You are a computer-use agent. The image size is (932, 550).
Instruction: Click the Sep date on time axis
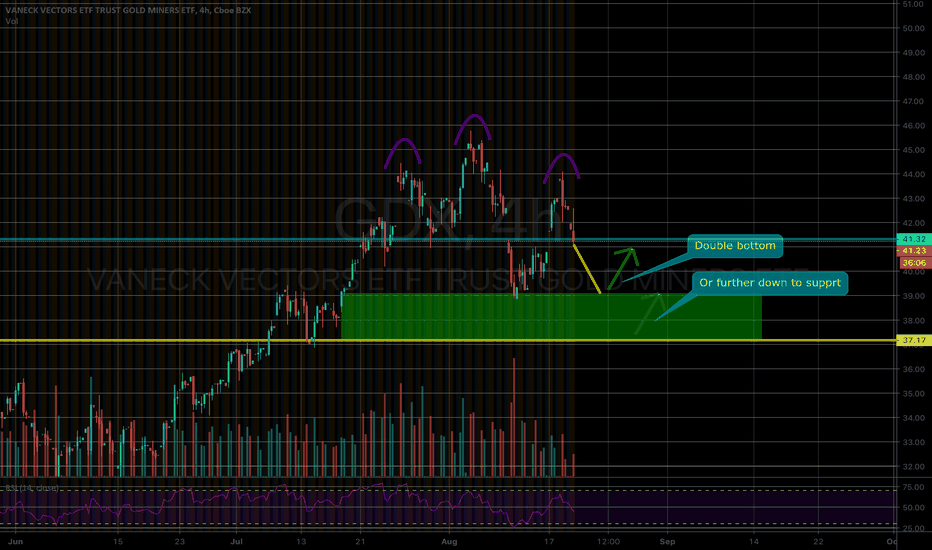pyautogui.click(x=667, y=542)
